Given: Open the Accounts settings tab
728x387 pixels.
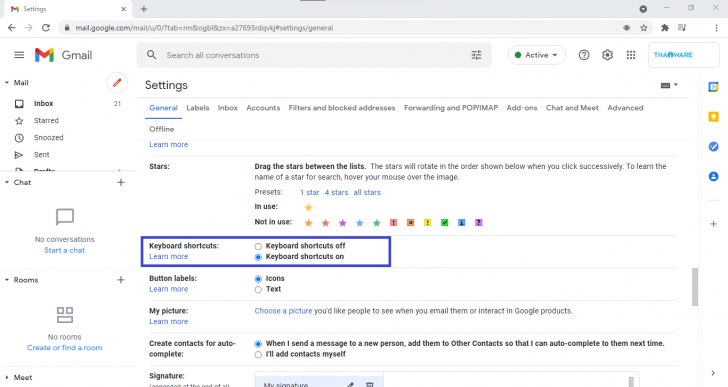Looking at the screenshot, I should [263, 108].
